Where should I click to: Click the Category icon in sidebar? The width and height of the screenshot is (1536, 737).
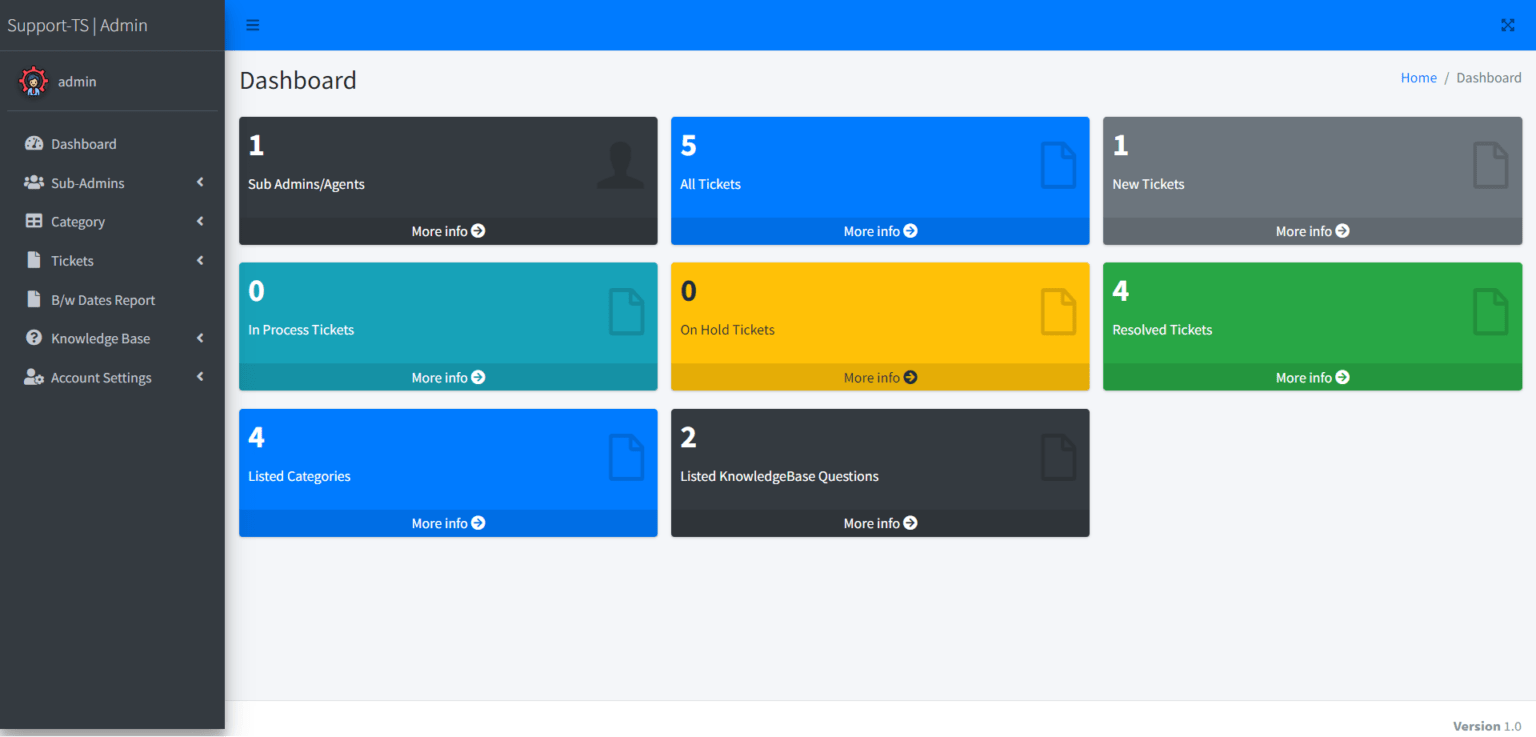[32, 221]
